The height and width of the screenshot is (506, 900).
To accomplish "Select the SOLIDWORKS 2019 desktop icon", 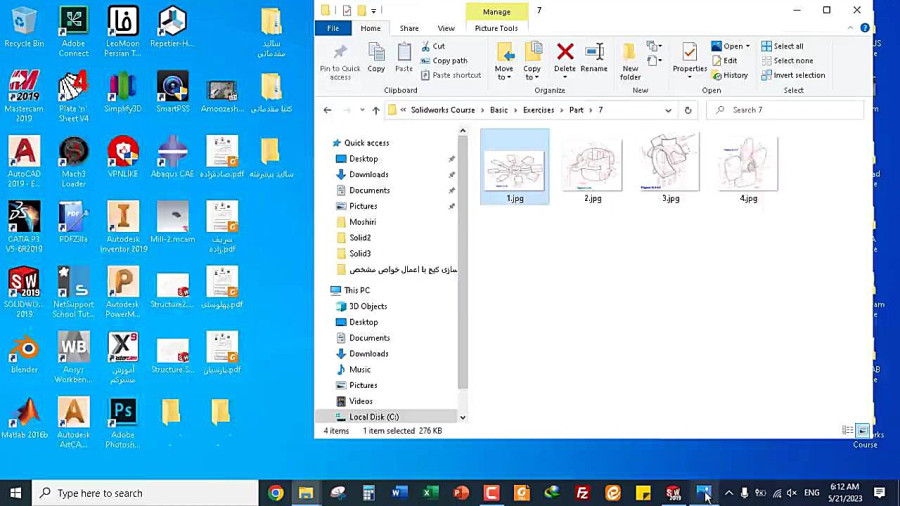I will (x=24, y=291).
